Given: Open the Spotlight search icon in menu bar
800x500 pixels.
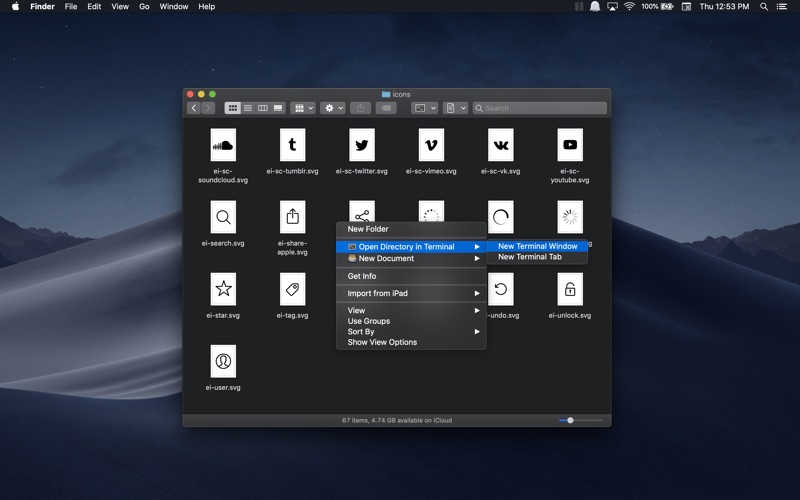Looking at the screenshot, I should (764, 7).
